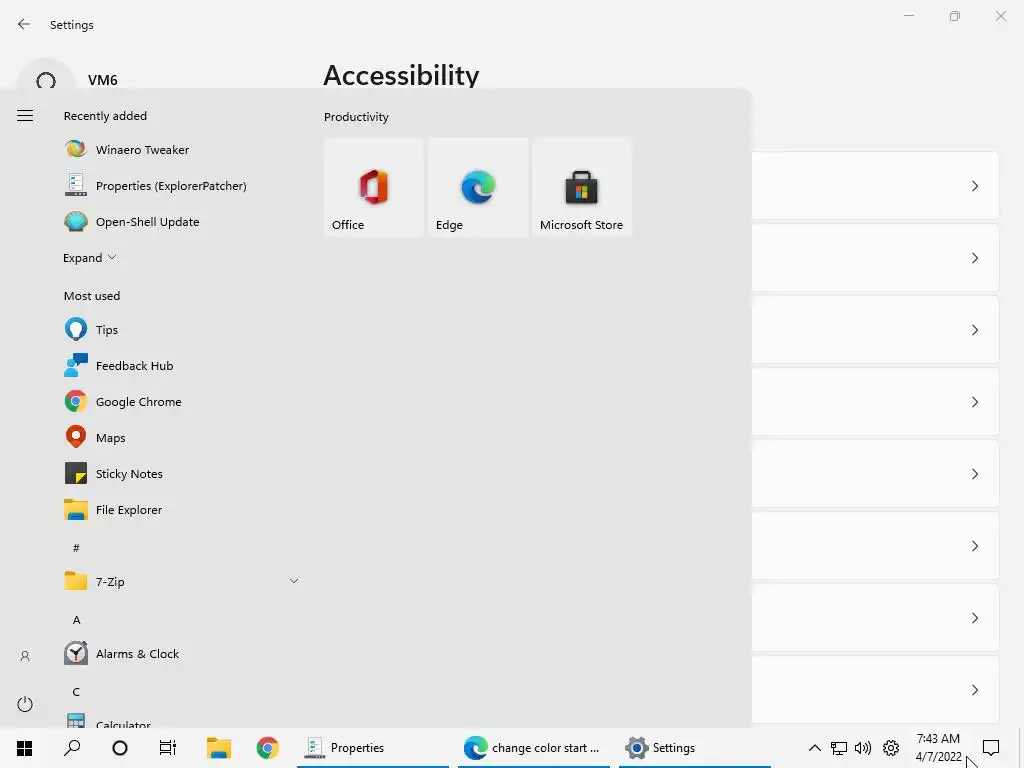Launch Feedback Hub
This screenshot has height=768, width=1024.
coord(180,366)
